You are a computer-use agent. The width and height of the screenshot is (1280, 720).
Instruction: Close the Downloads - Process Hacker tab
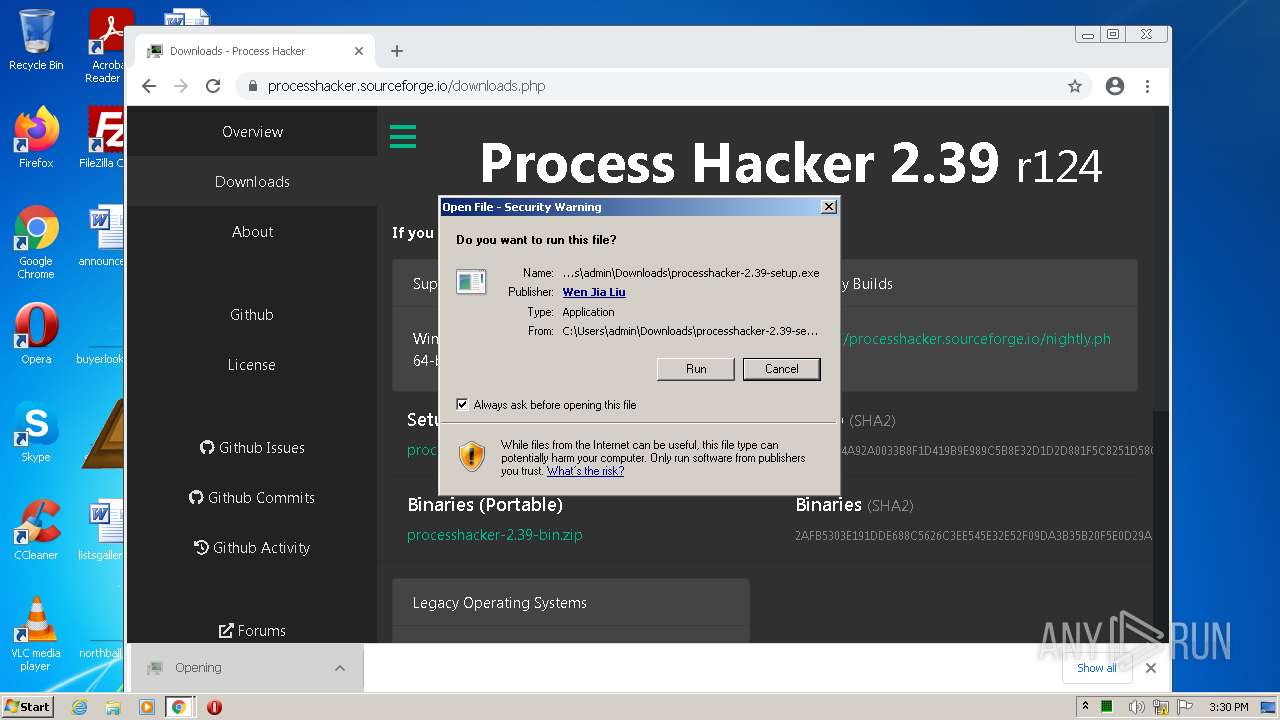tap(359, 51)
